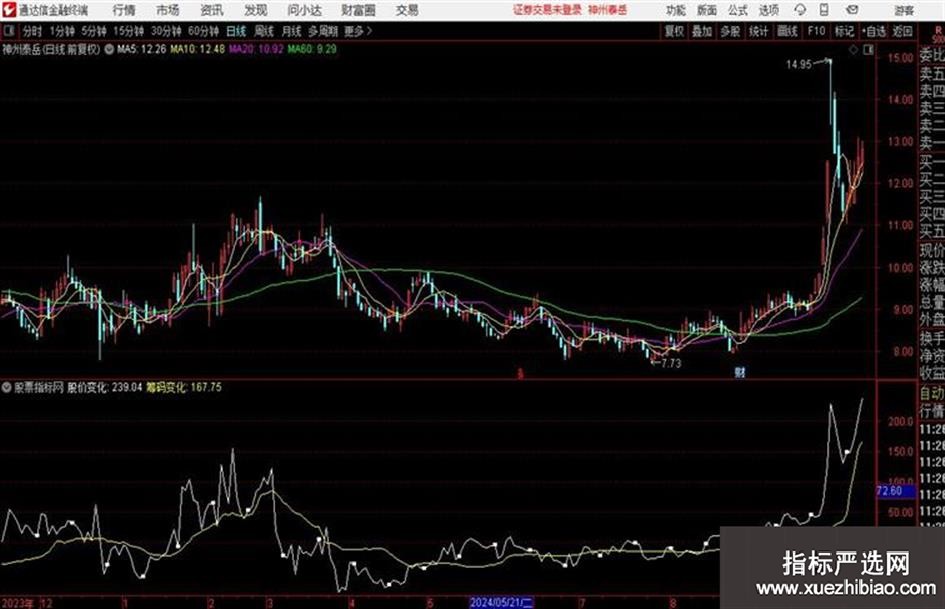Switch to 1分钟 period
Screen dimensions: 945x609
coord(62,31)
